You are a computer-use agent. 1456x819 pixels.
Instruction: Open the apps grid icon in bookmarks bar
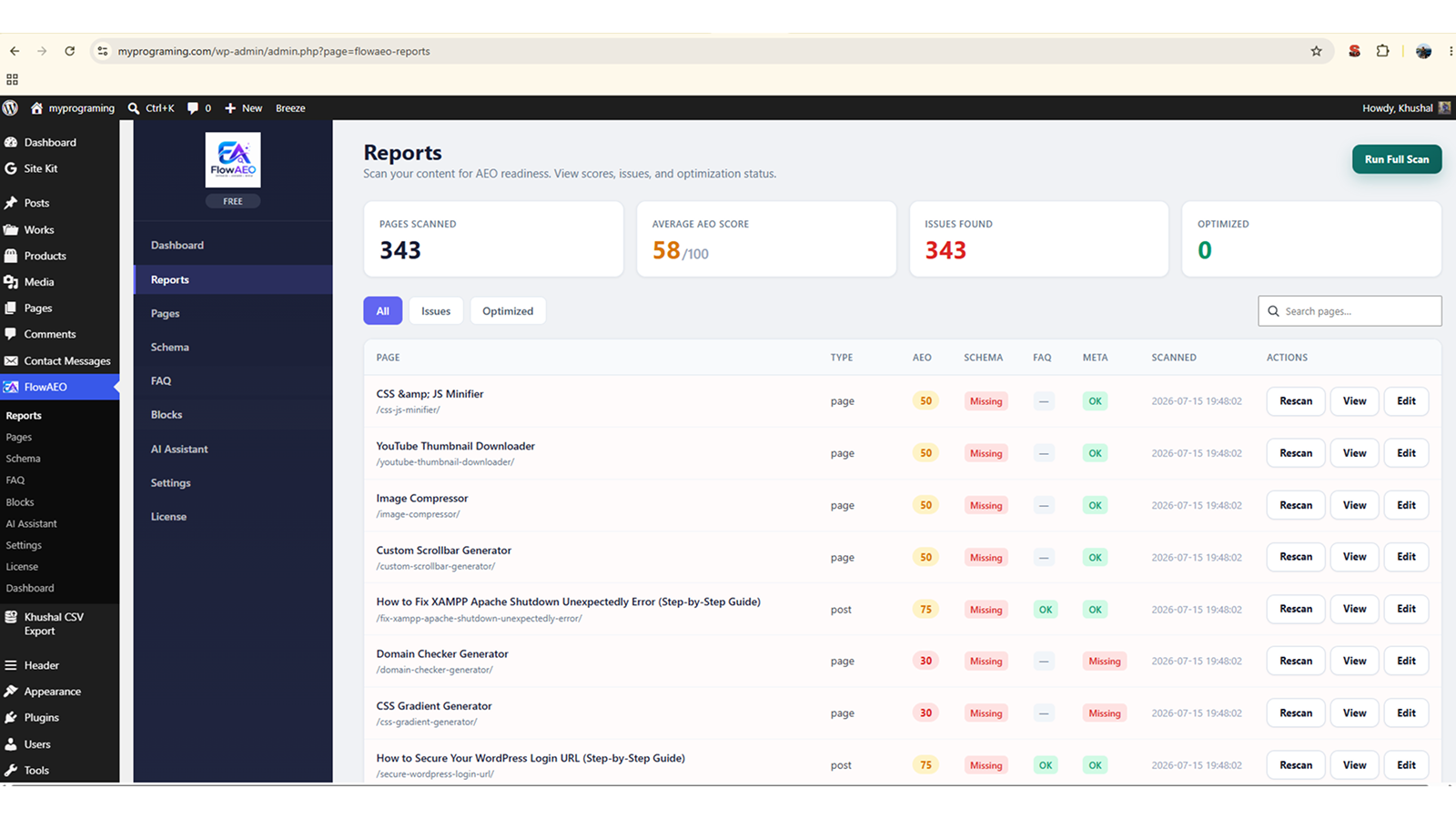point(12,79)
